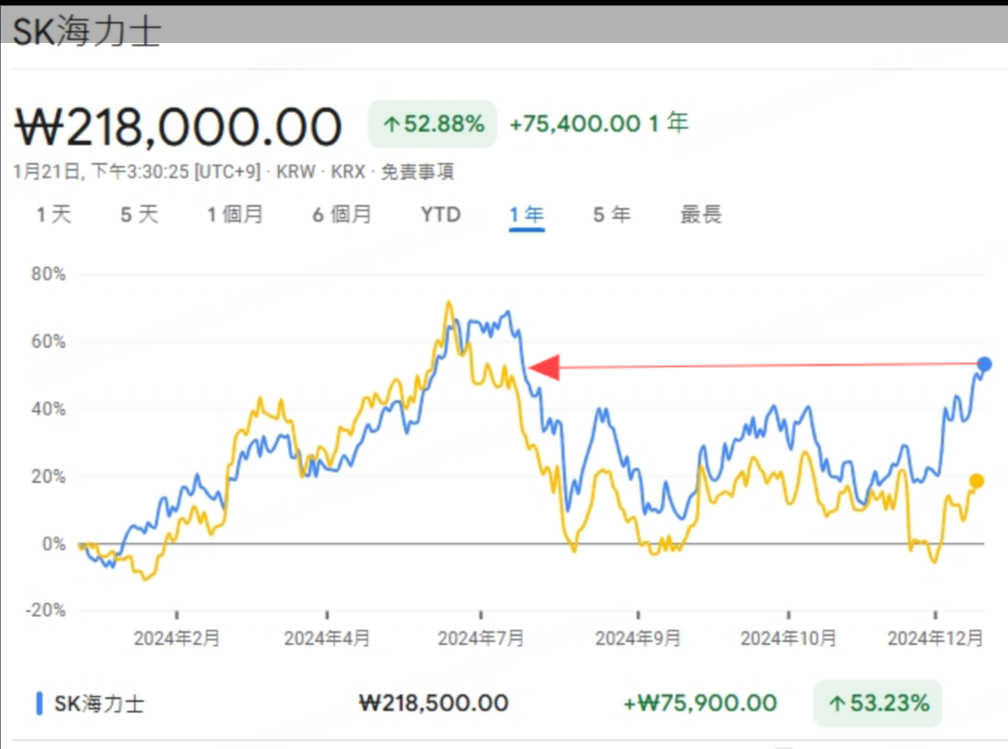Click the 53.23% legend percentage badge
Image resolution: width=1008 pixels, height=749 pixels.
tap(878, 703)
